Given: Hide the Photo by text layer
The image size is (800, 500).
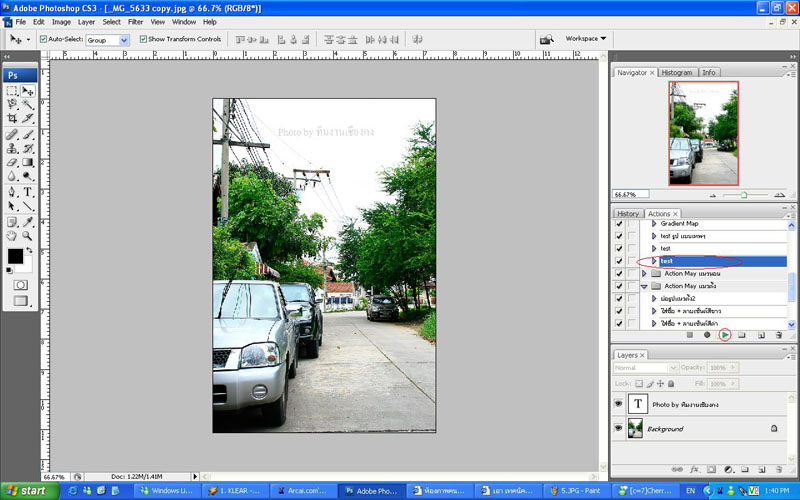Looking at the screenshot, I should click(x=618, y=404).
